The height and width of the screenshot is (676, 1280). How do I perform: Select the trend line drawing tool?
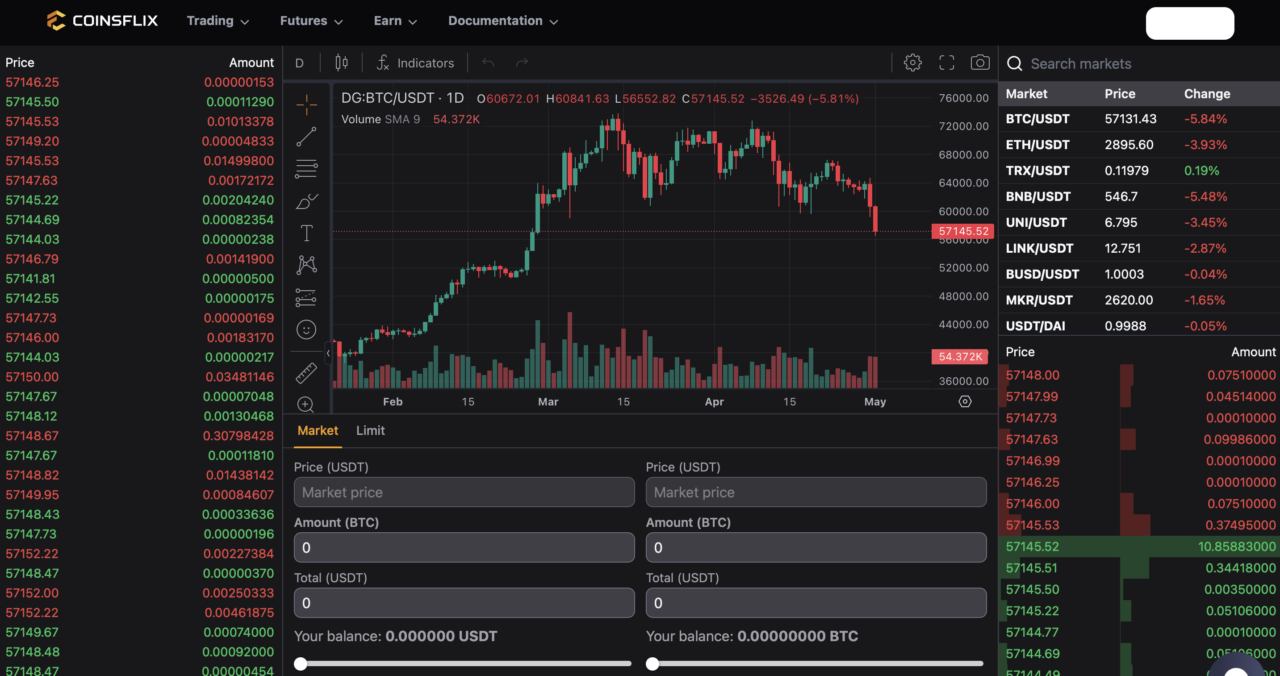[x=307, y=137]
